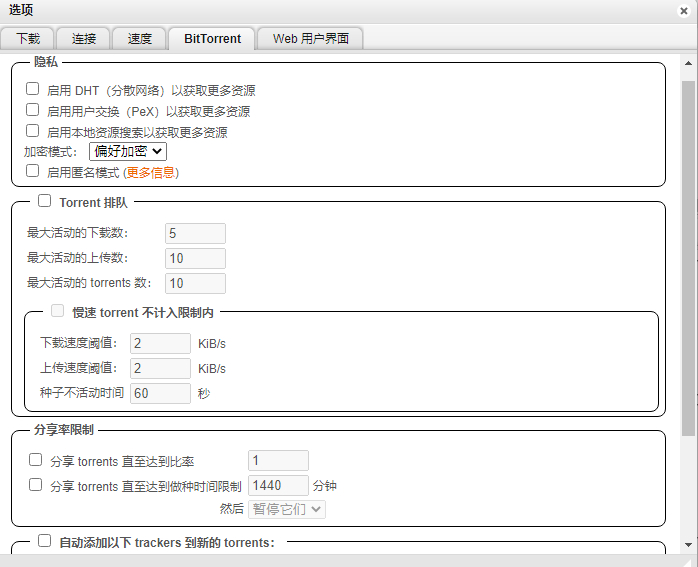Open the 加密模式 dropdown

point(128,151)
